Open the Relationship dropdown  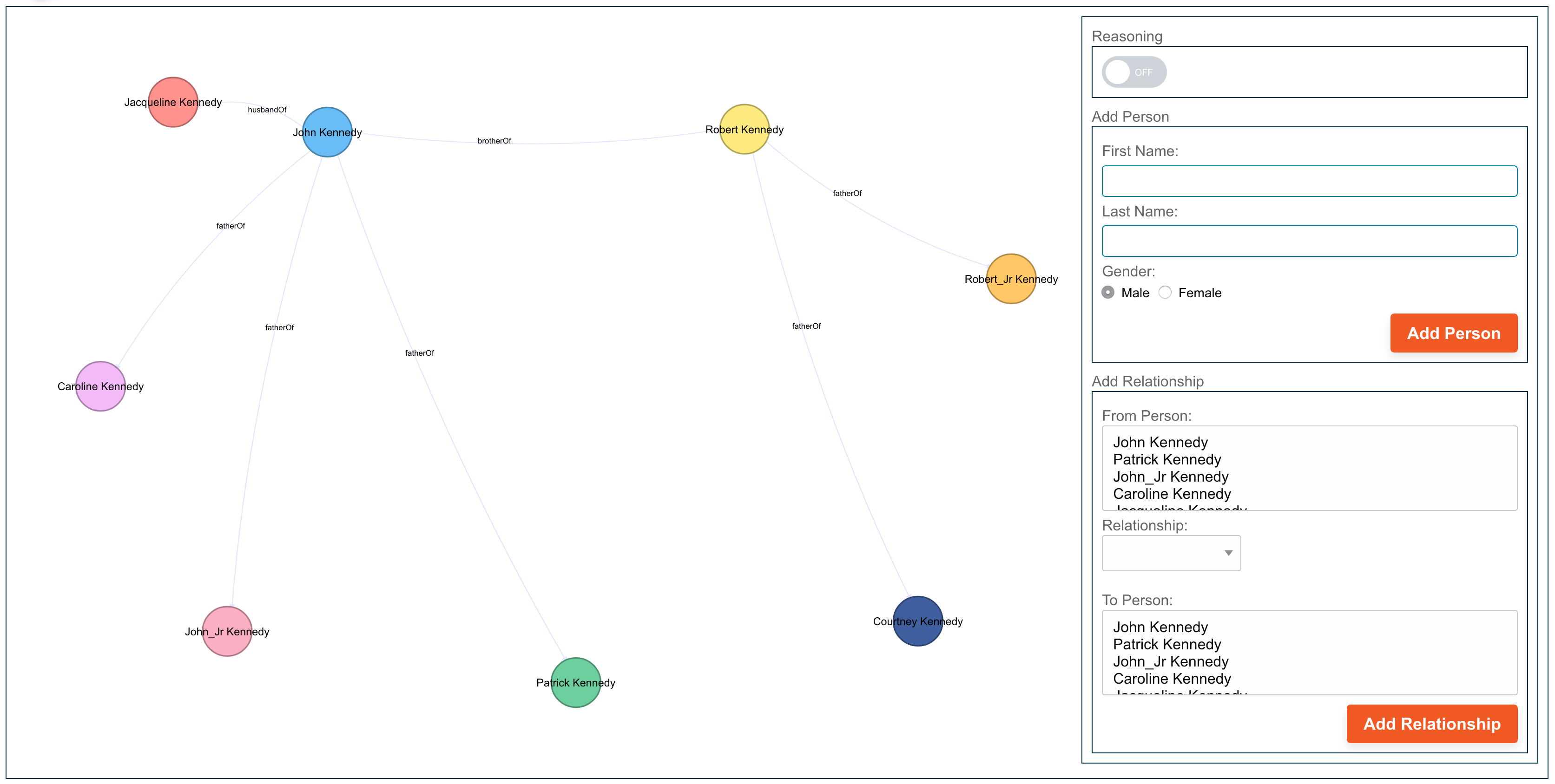(1171, 553)
